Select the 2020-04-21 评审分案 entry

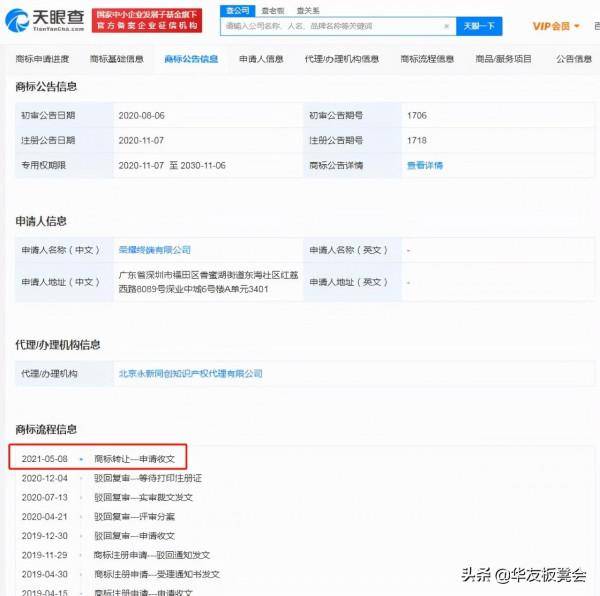tap(98, 516)
